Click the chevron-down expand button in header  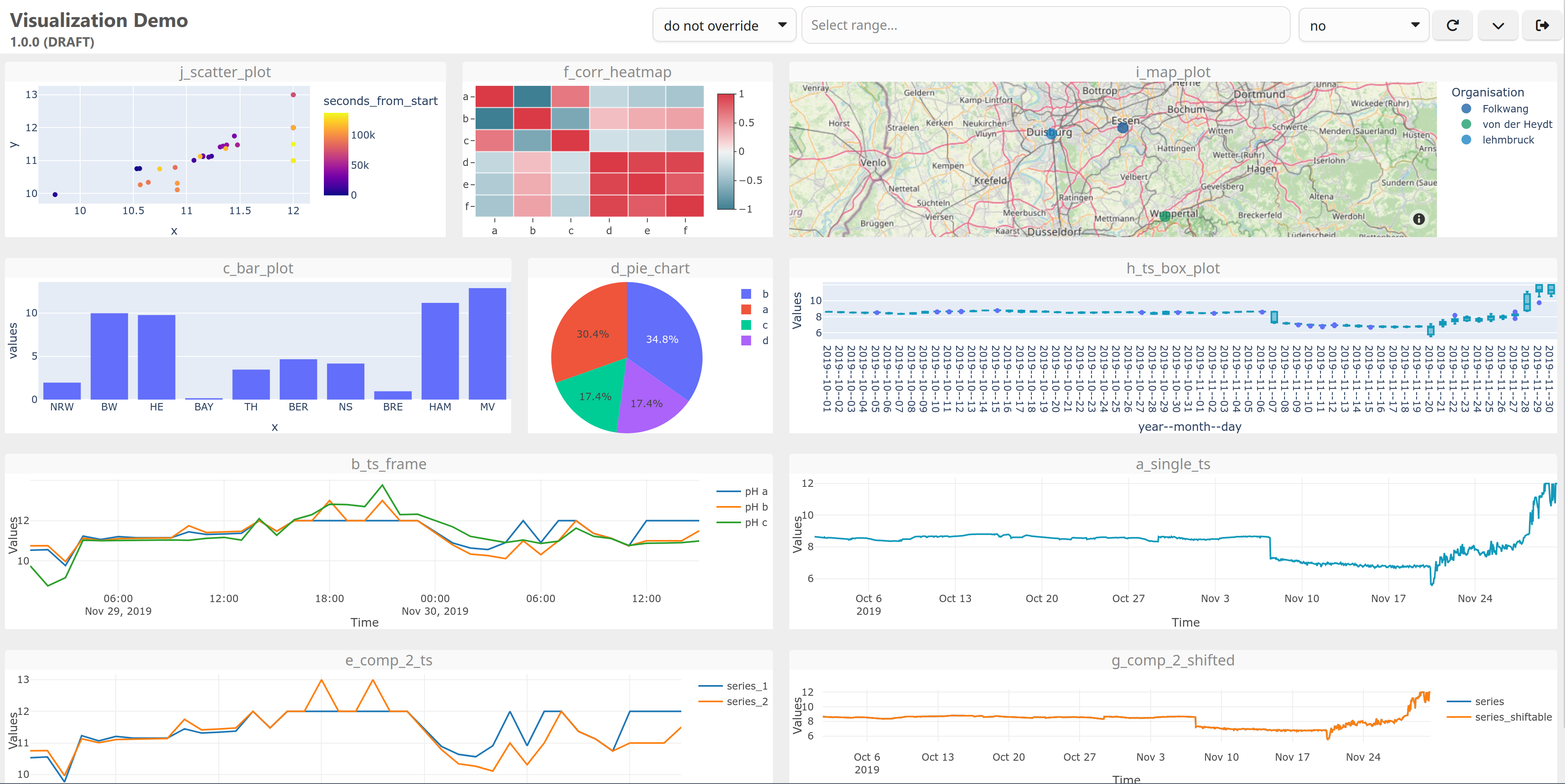pos(1498,25)
